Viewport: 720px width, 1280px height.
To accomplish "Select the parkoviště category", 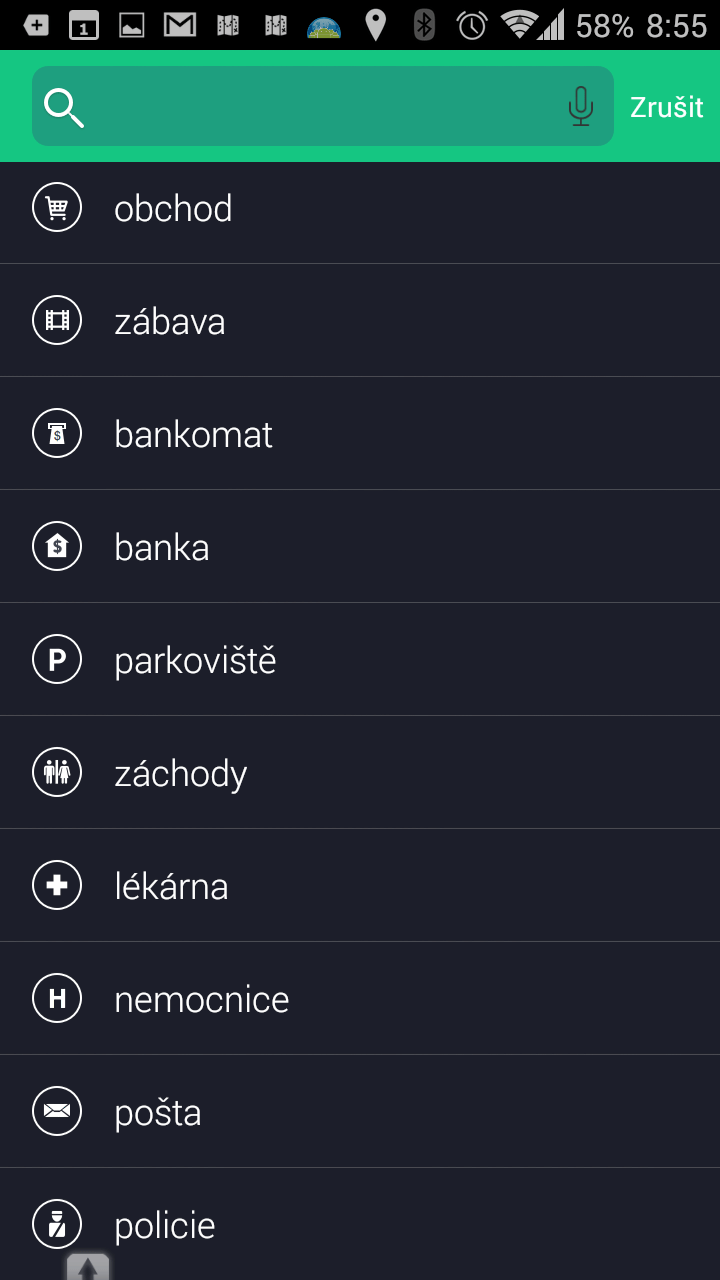I will 360,660.
